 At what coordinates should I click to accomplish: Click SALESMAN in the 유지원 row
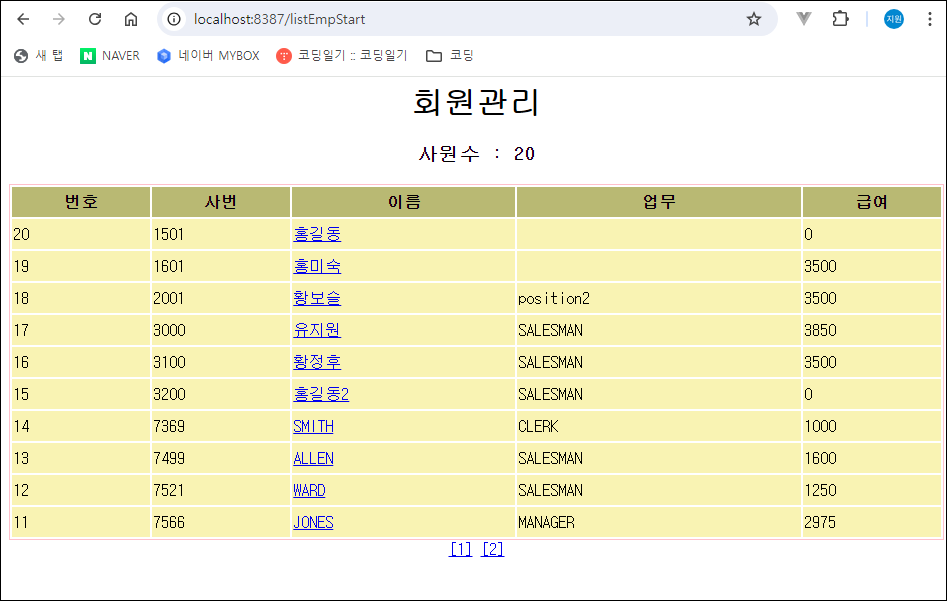(x=550, y=330)
